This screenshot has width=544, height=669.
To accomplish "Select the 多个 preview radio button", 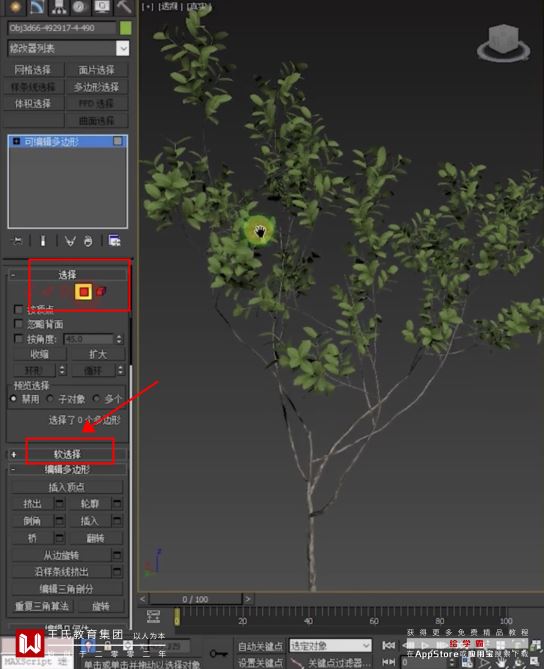I will click(96, 398).
